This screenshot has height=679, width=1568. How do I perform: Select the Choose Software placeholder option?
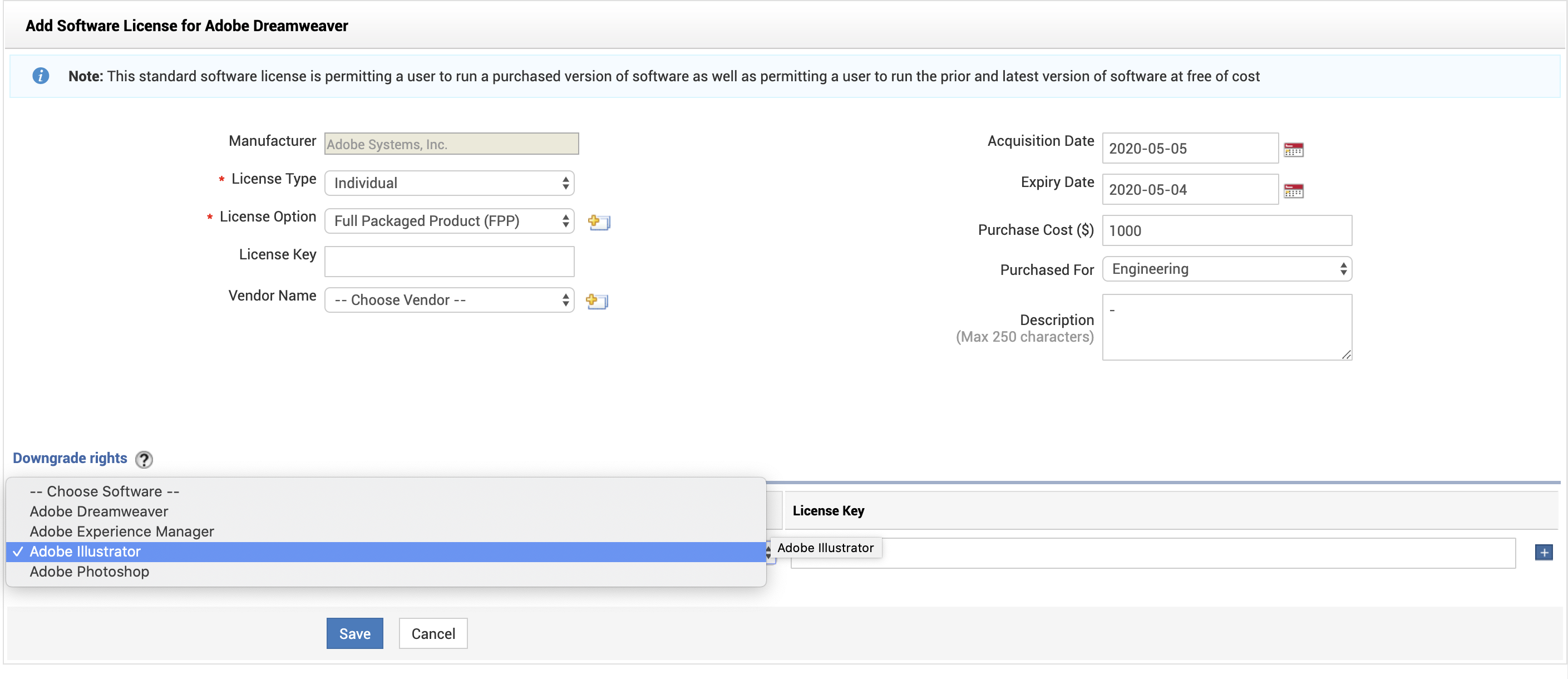pyautogui.click(x=104, y=491)
